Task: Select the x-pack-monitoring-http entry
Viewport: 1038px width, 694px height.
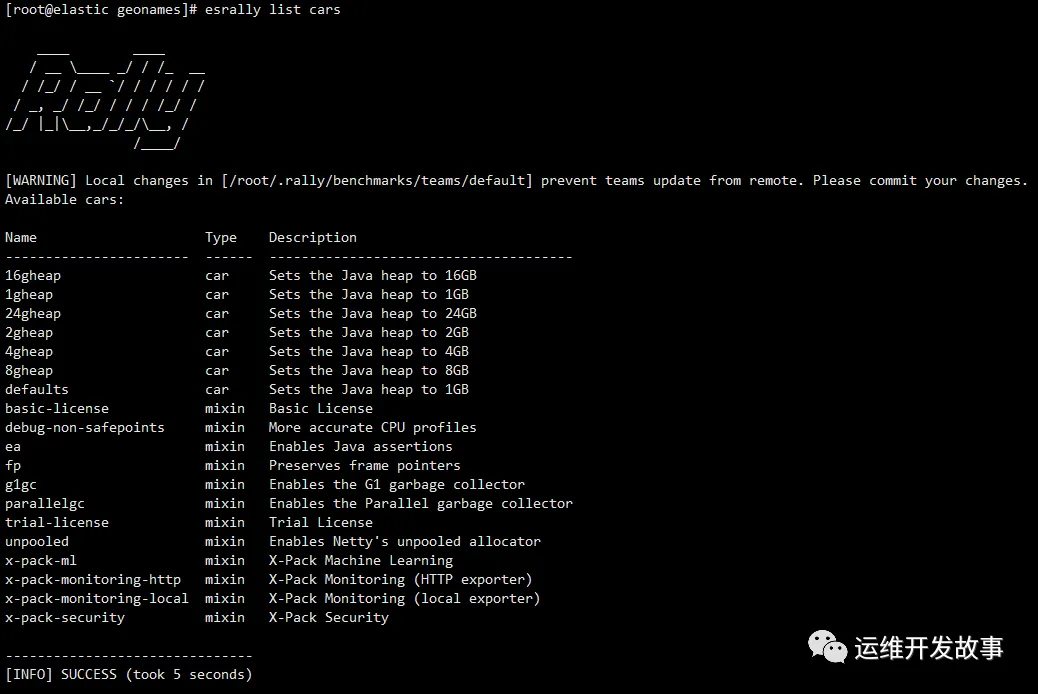Action: point(93,579)
